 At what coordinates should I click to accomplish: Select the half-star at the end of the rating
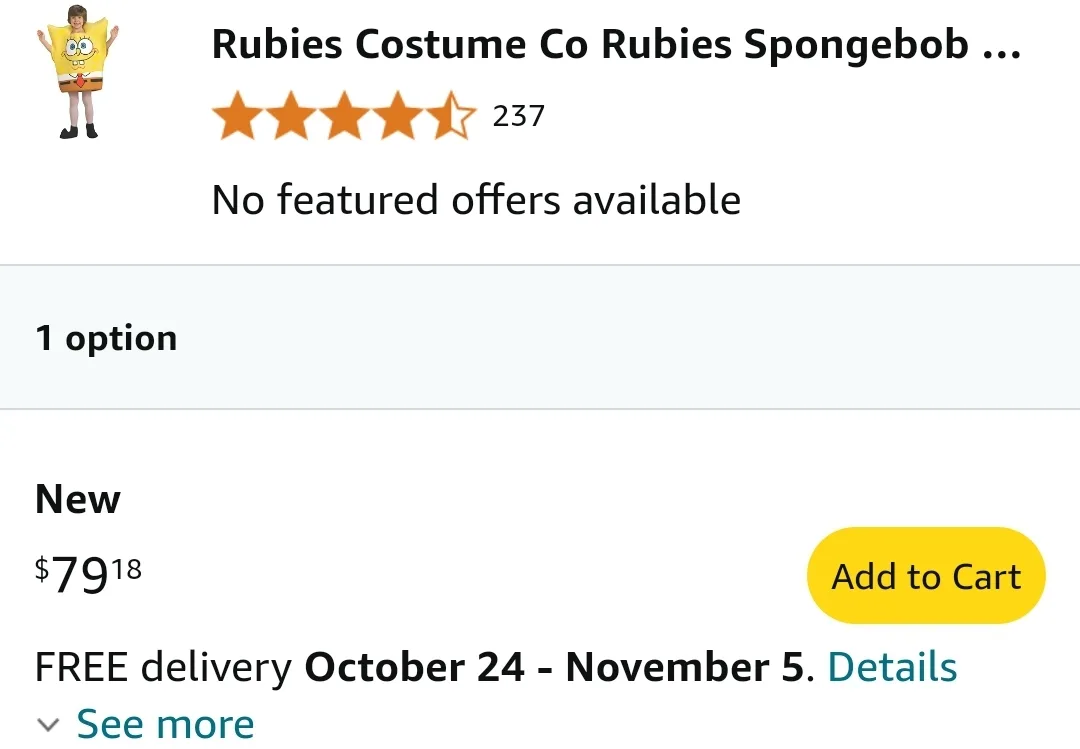coord(455,115)
